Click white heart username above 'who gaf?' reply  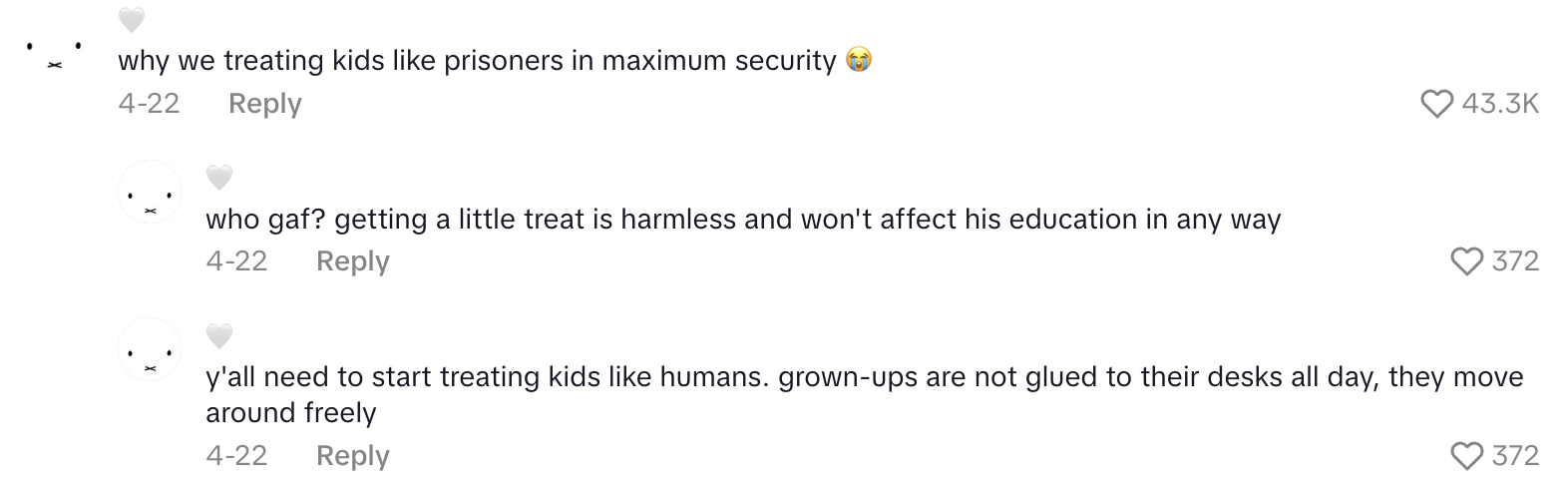coord(219,178)
